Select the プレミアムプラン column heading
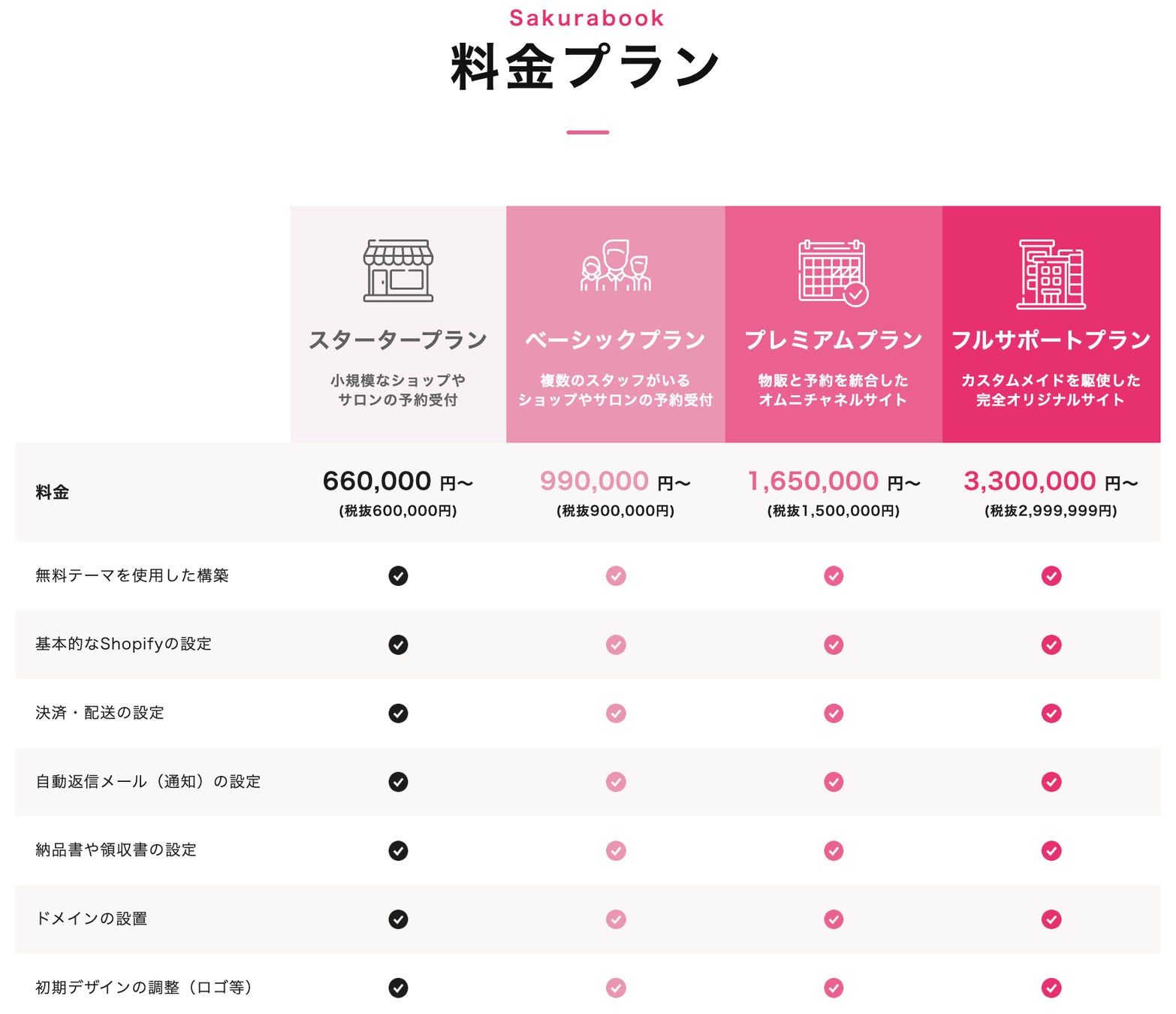1176x1014 pixels. click(834, 340)
